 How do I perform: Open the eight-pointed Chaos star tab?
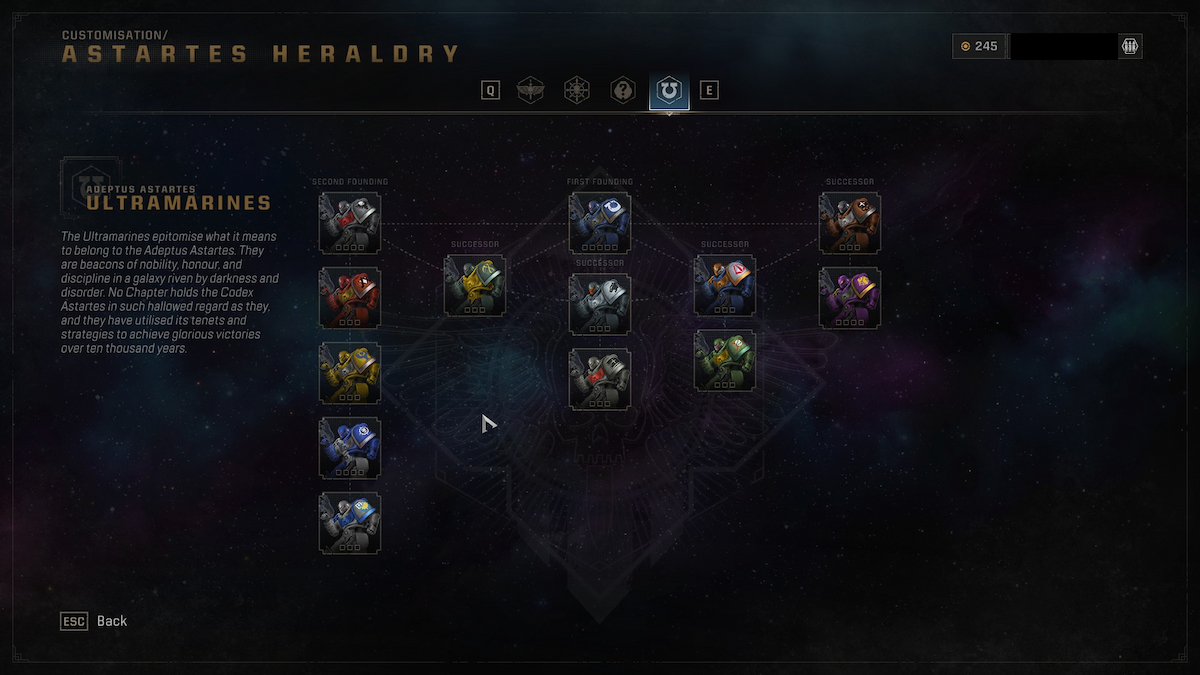click(576, 91)
